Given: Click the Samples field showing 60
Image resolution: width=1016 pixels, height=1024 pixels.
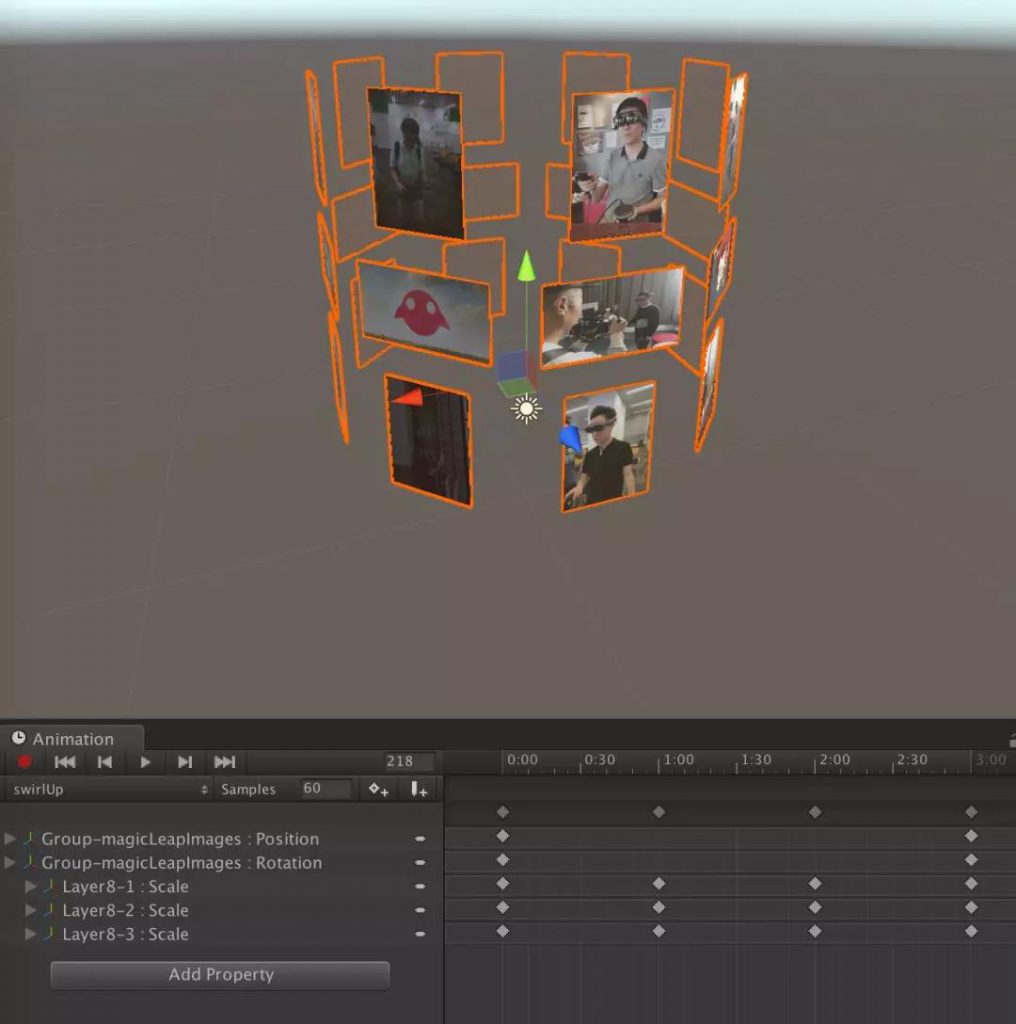Looking at the screenshot, I should (x=326, y=788).
